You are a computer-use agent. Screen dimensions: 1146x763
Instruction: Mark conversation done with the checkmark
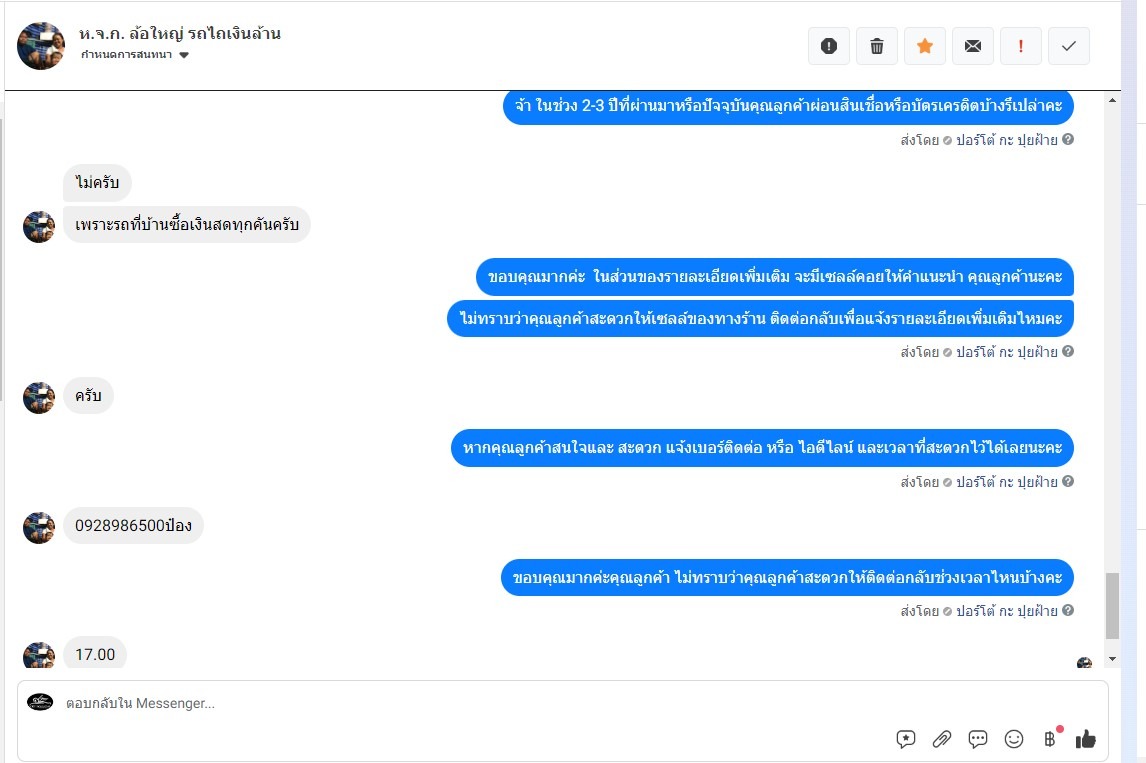point(1069,46)
